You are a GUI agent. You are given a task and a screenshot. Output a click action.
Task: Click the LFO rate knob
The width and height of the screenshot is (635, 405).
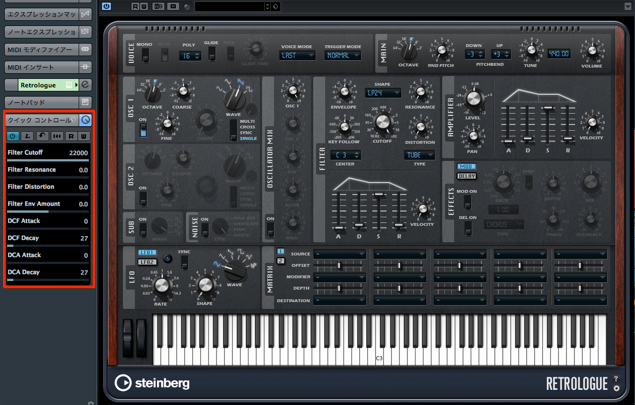click(x=161, y=286)
